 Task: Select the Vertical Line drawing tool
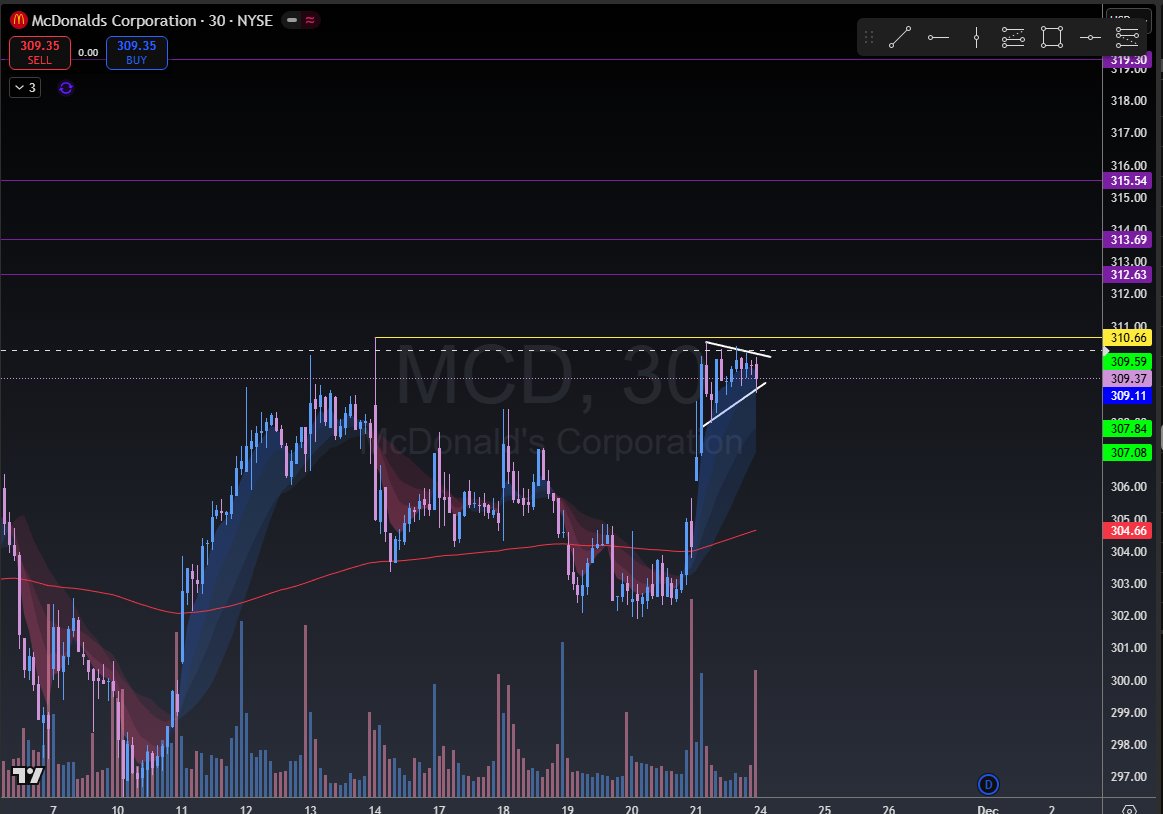[976, 37]
